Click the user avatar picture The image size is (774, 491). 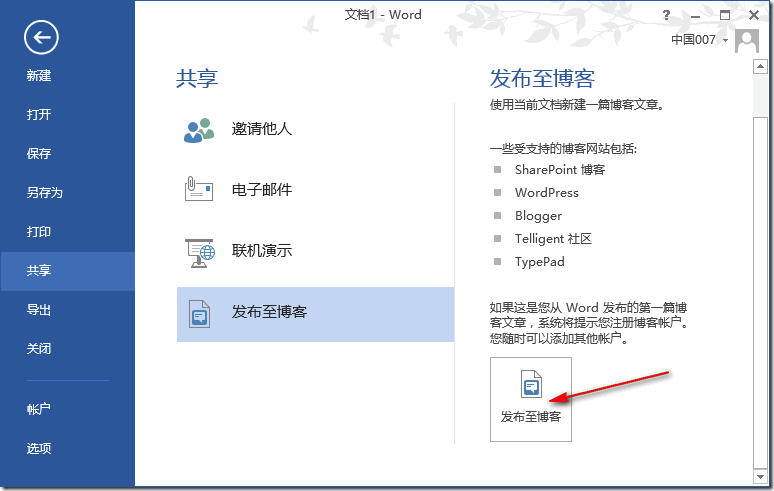tap(746, 40)
